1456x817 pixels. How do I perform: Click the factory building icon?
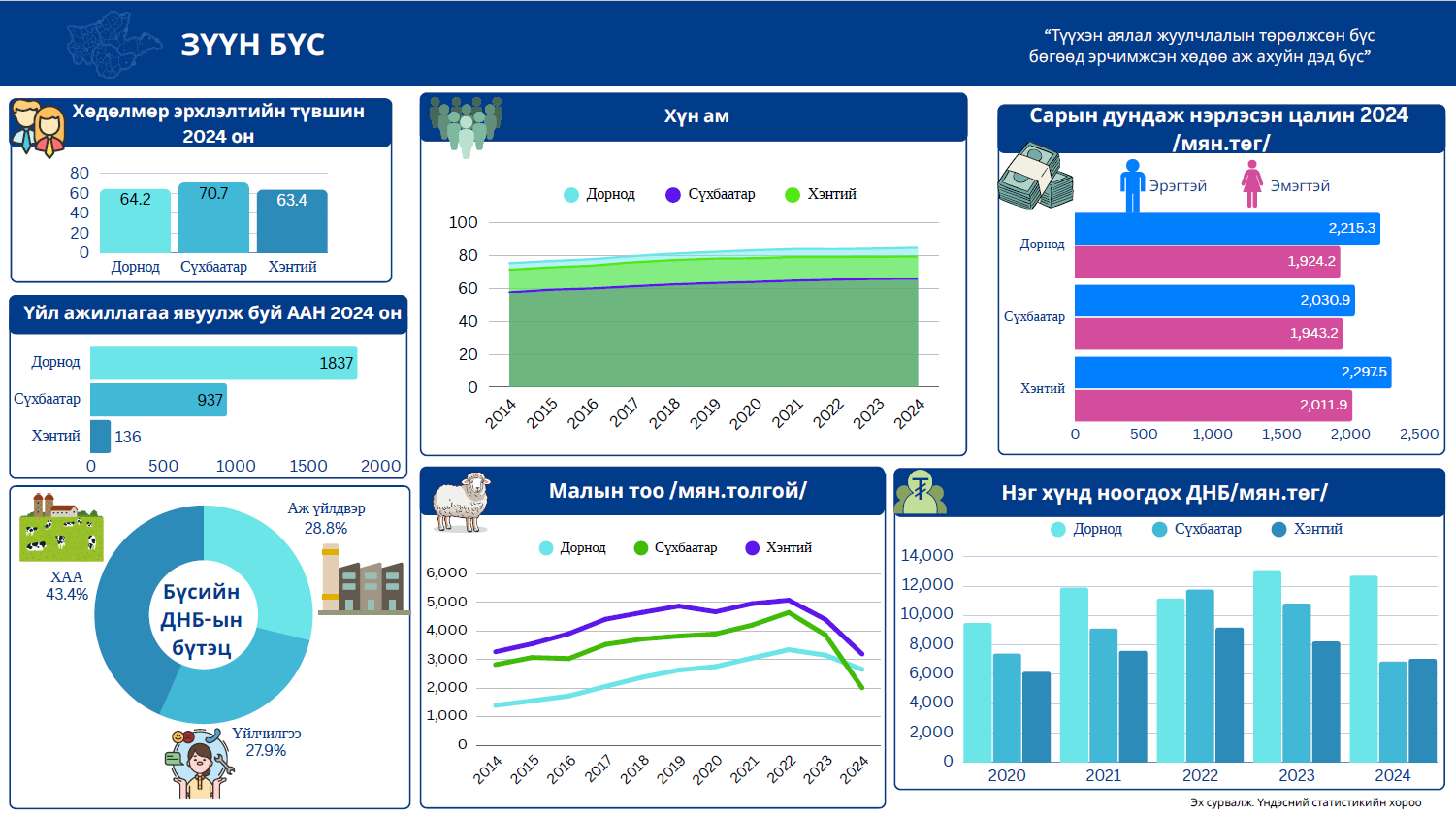(x=362, y=580)
